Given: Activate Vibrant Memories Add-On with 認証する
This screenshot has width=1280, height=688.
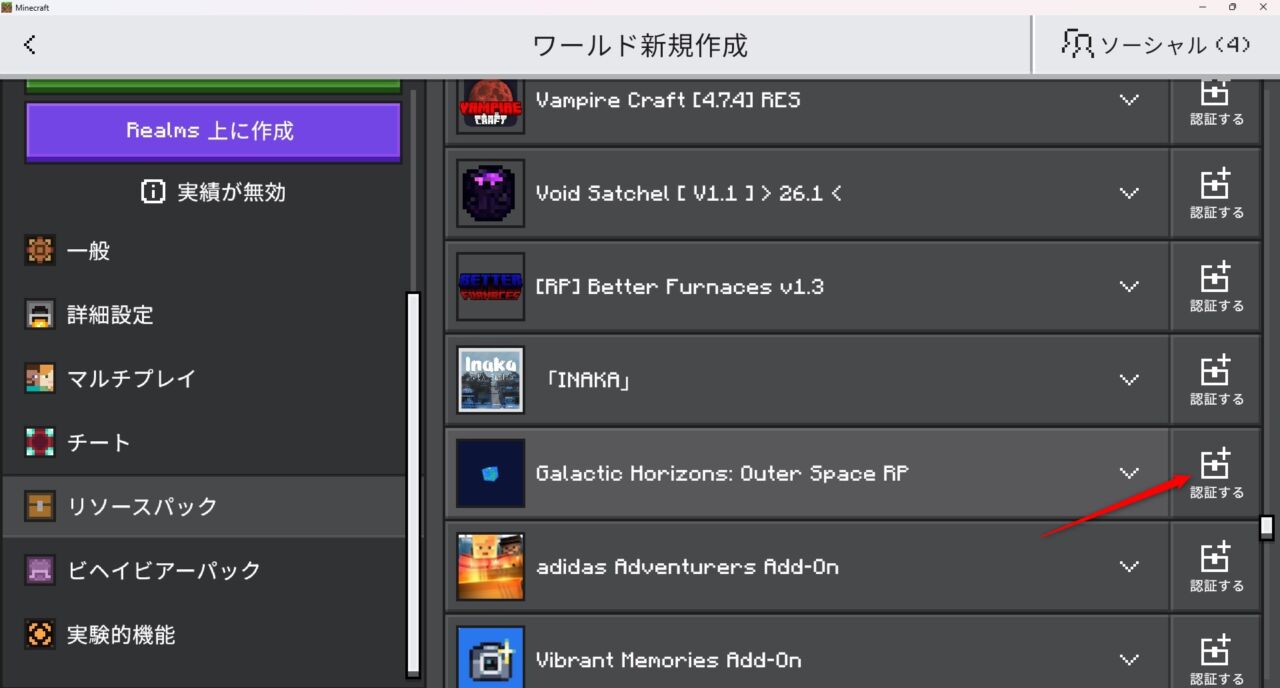Looking at the screenshot, I should pyautogui.click(x=1216, y=652).
